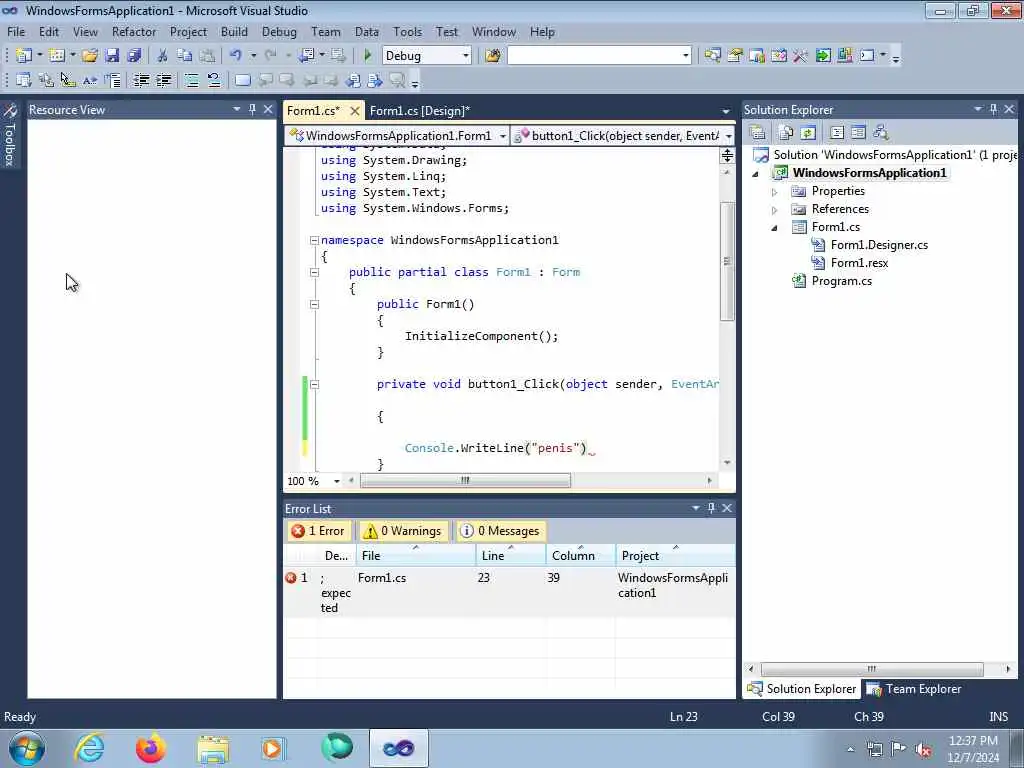Screen dimensions: 1024x768
Task: Click the Paste toolbar icon
Action: [207, 56]
